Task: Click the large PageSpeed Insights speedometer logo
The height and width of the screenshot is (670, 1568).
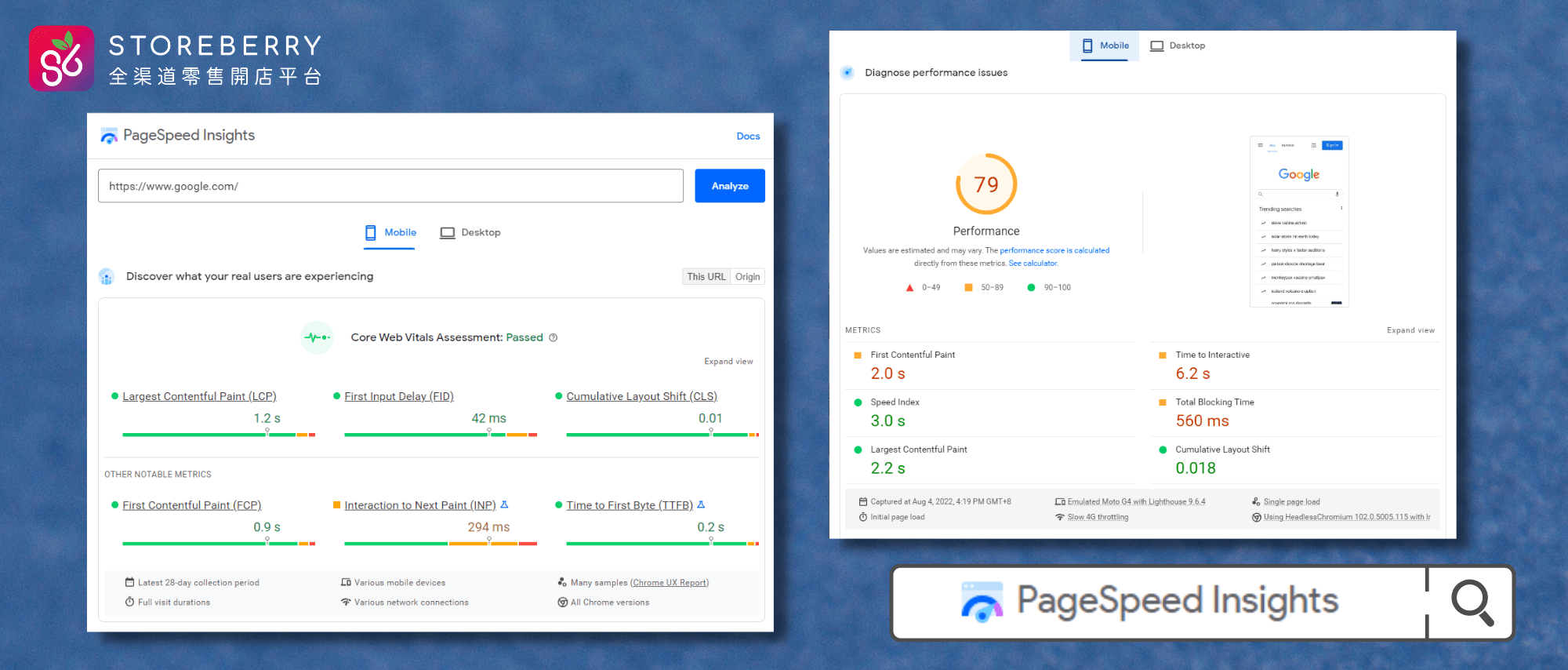Action: coord(982,603)
